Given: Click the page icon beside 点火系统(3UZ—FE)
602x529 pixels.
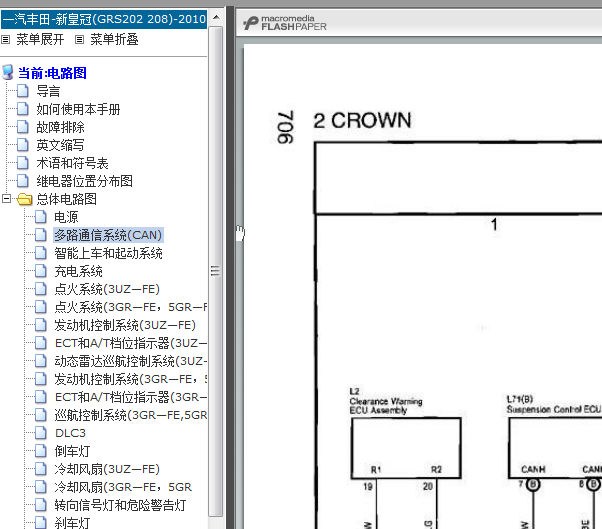Looking at the screenshot, I should click(x=41, y=289).
